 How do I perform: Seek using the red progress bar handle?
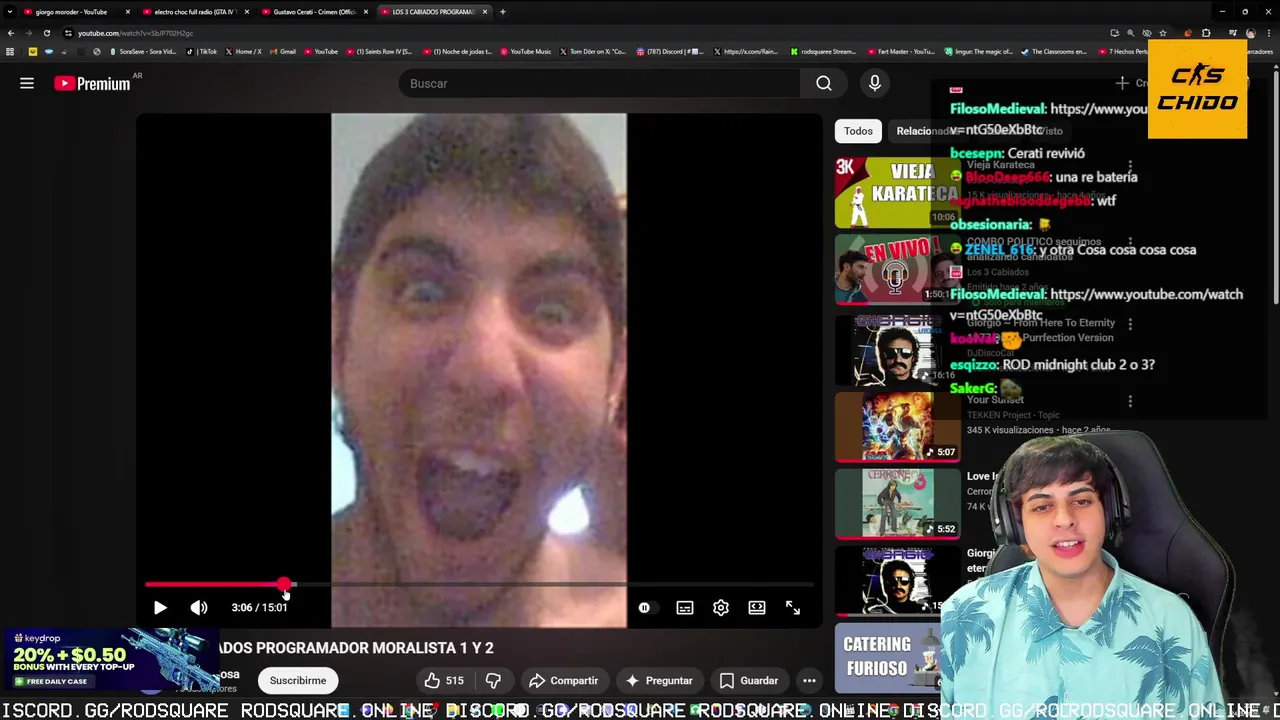pos(285,584)
